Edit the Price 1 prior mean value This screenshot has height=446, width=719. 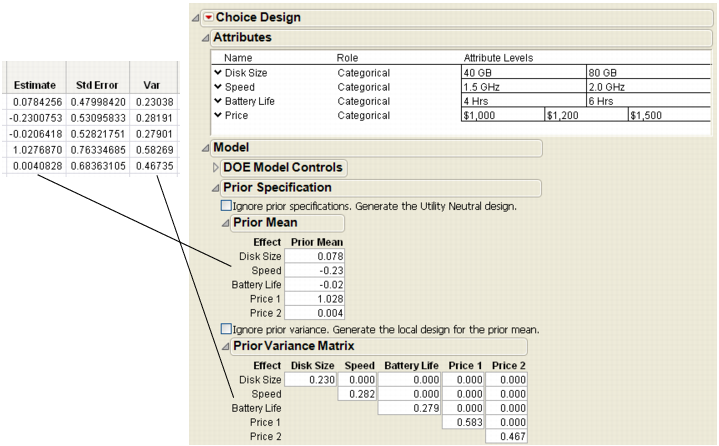point(315,299)
